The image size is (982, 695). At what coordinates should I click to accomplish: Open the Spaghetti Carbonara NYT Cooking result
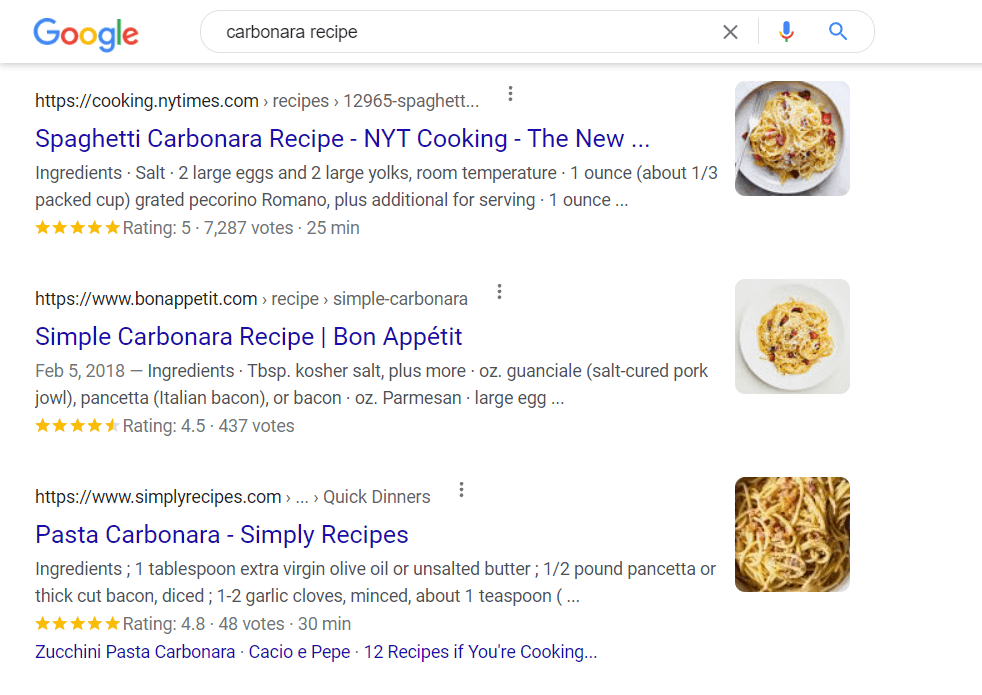343,139
